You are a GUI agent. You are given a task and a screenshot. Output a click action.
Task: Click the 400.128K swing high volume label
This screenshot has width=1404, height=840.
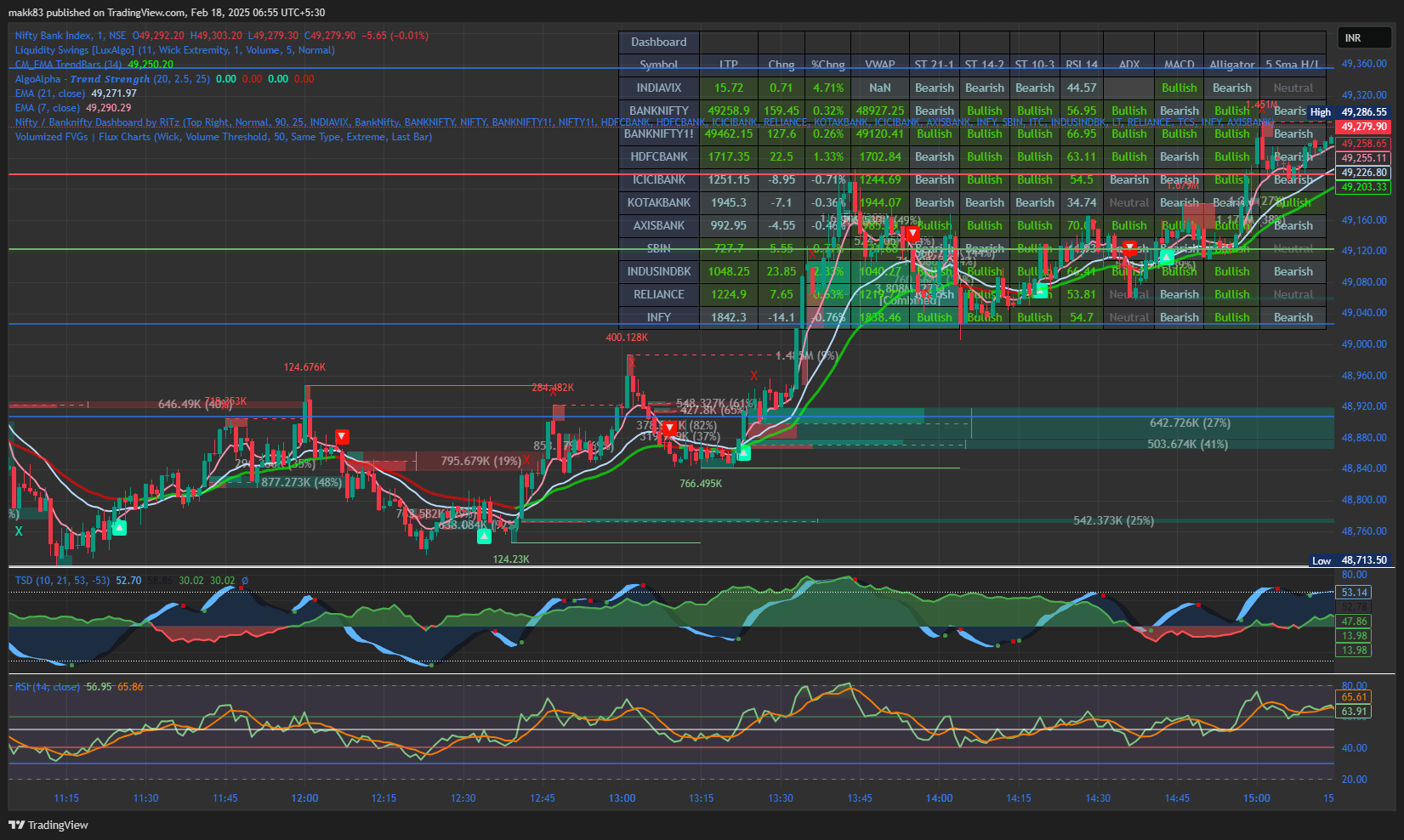pyautogui.click(x=627, y=338)
